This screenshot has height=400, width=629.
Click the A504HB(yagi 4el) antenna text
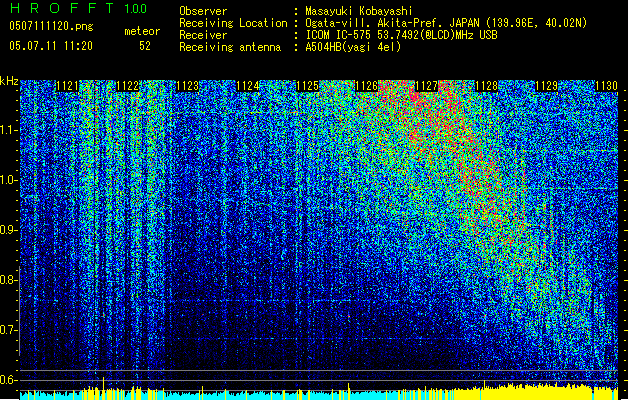(x=353, y=47)
